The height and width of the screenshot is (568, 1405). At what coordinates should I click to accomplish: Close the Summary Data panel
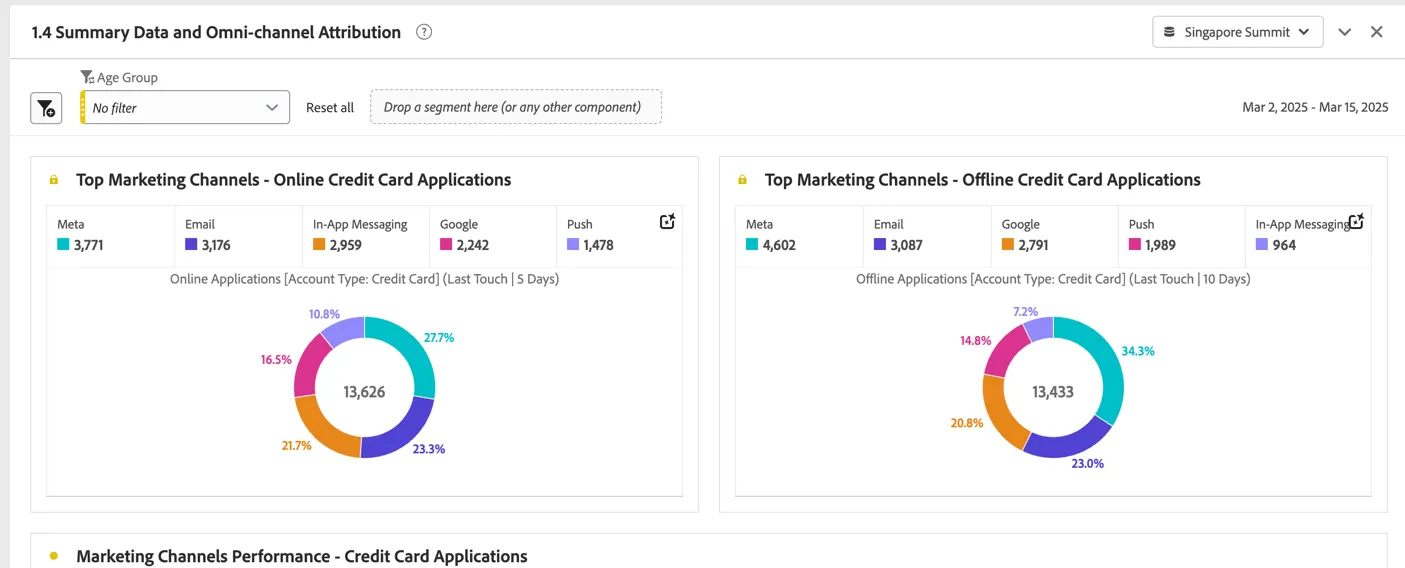tap(1377, 32)
